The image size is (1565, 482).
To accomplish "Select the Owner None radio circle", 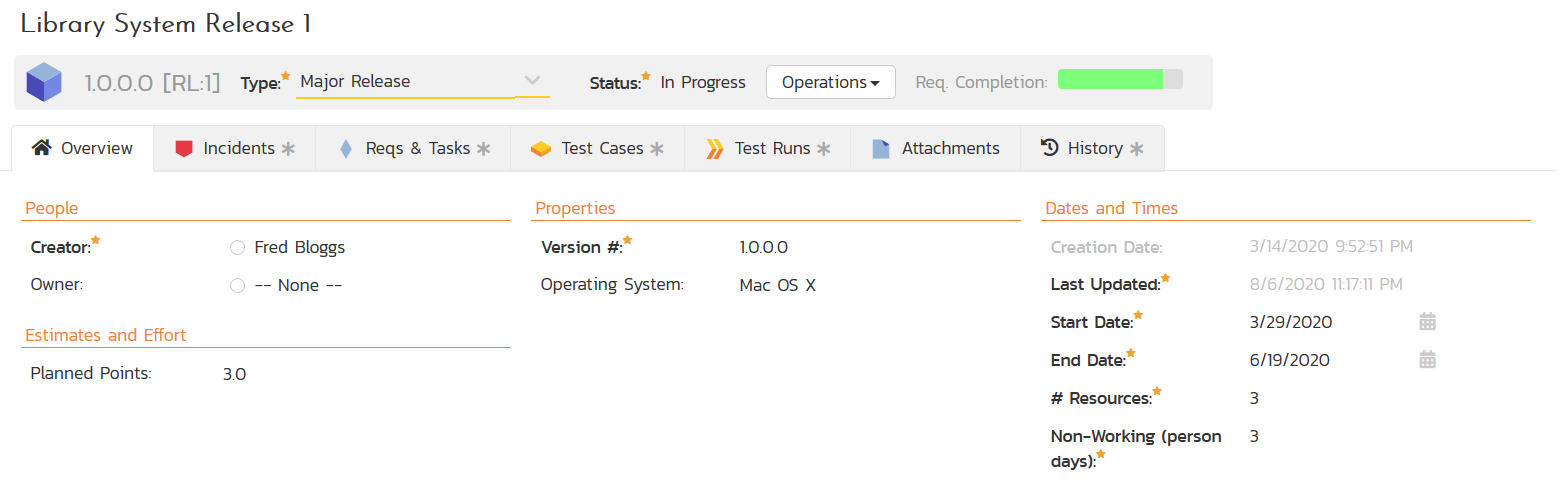I will pos(237,286).
